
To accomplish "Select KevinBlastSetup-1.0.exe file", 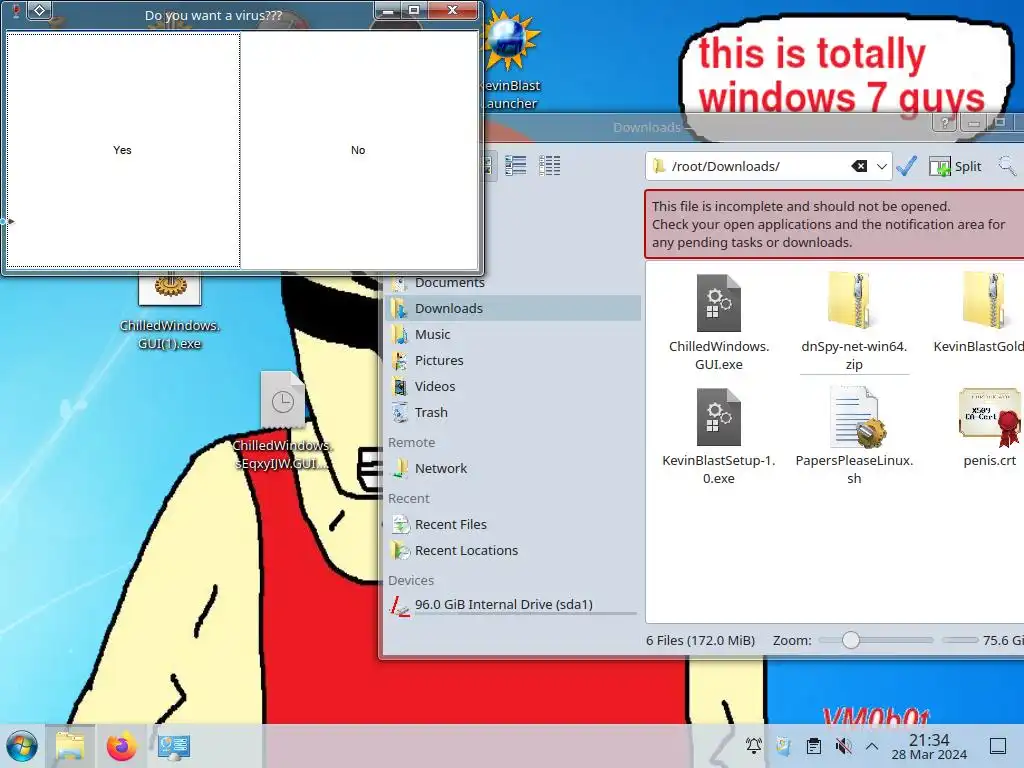I will coord(718,436).
